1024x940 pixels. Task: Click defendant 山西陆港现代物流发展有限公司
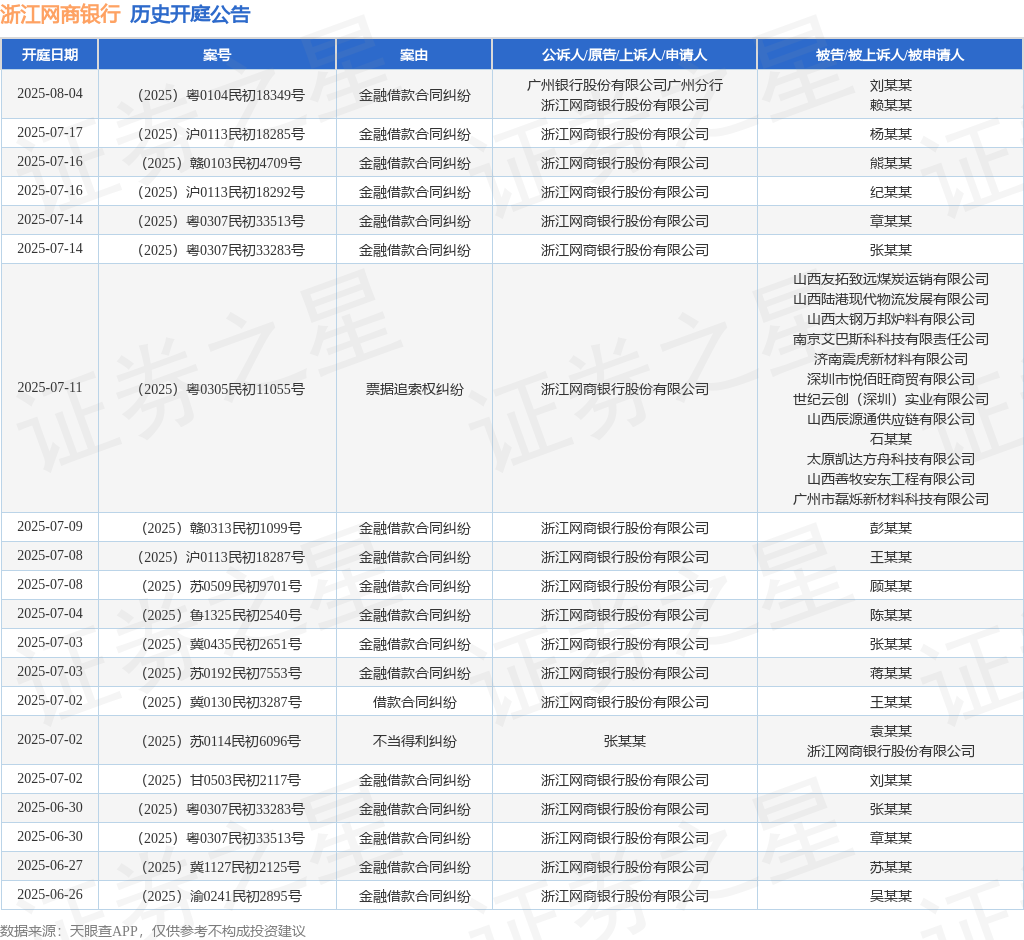890,299
